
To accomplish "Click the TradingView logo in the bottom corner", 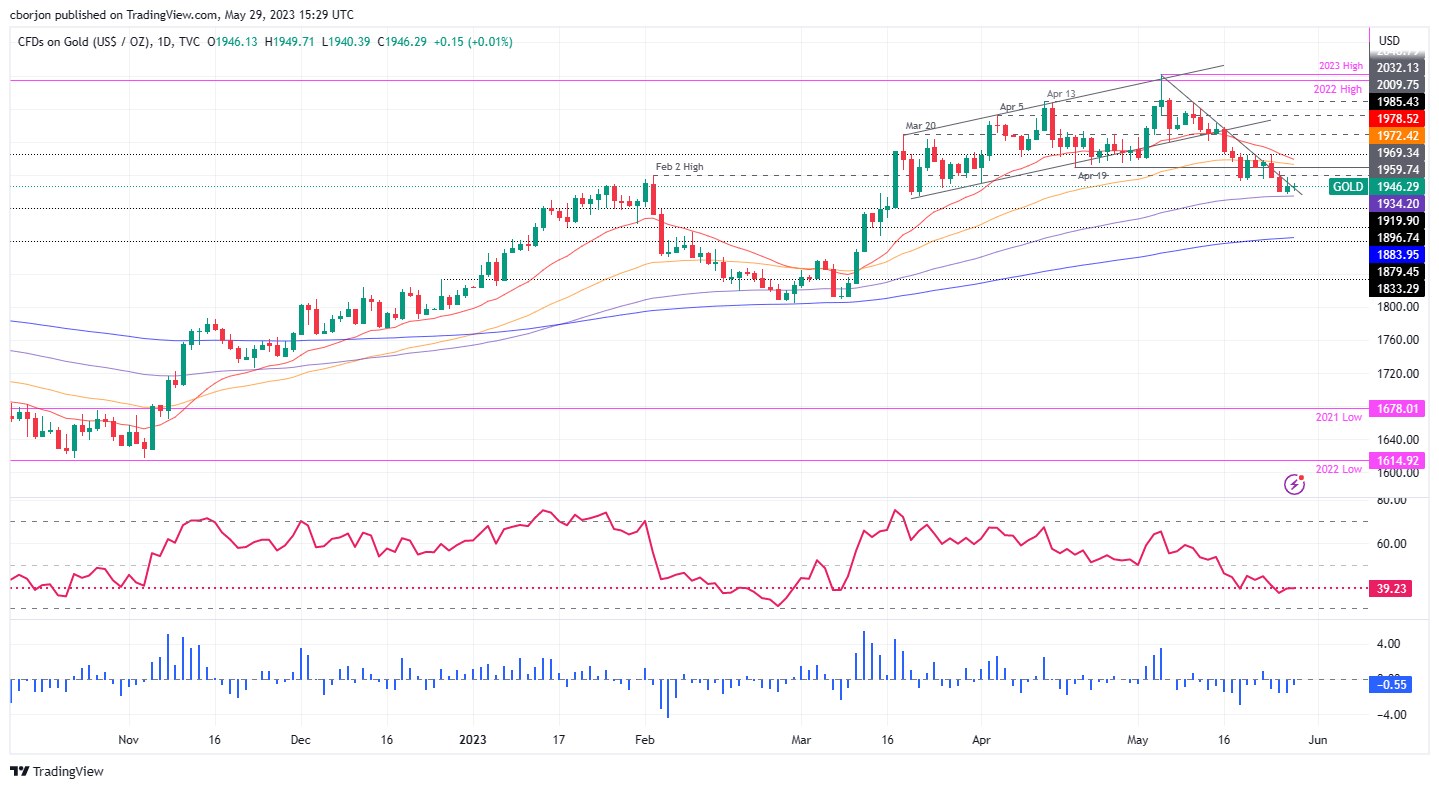I will pyautogui.click(x=54, y=771).
